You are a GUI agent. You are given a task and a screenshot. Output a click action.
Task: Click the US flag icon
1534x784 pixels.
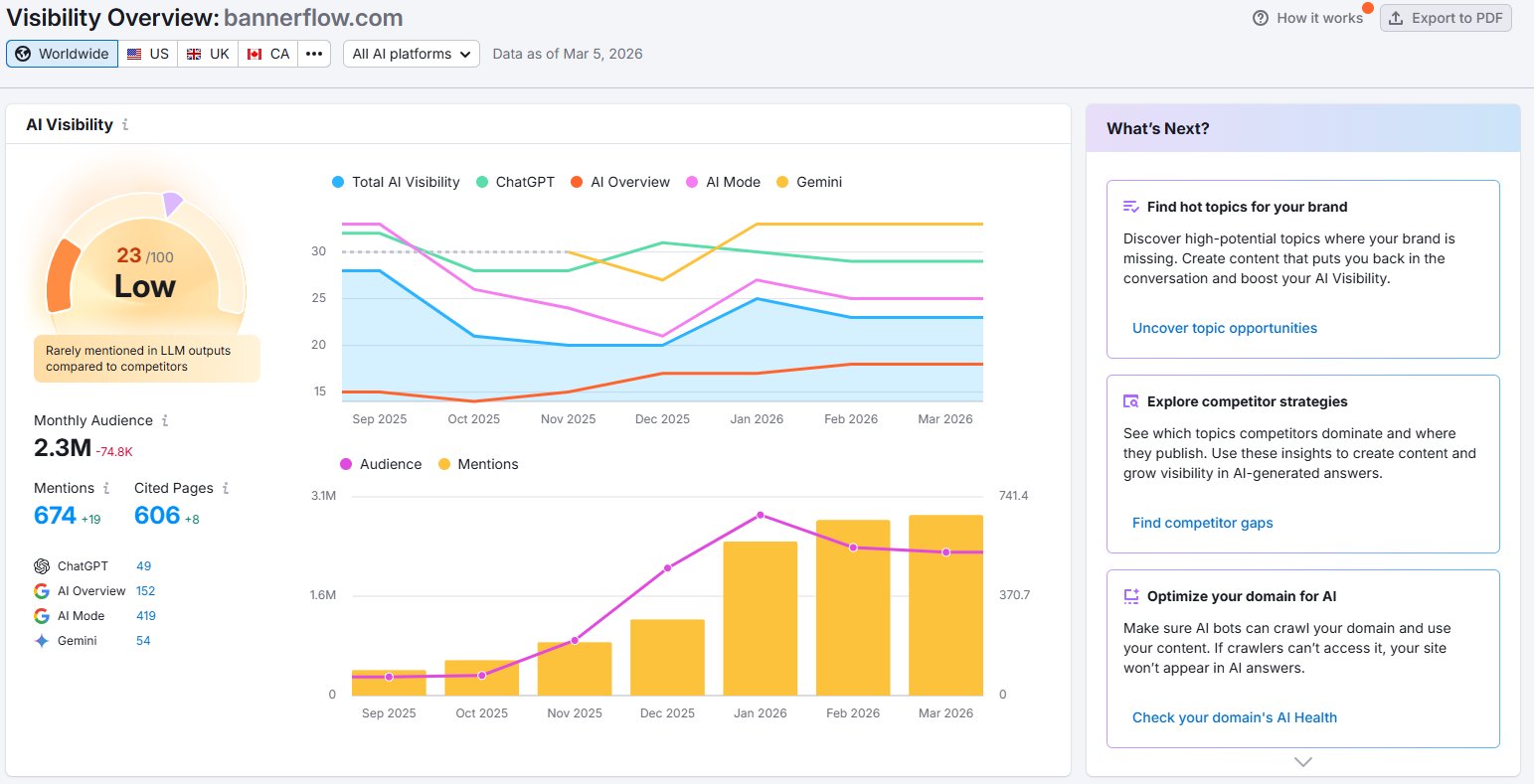(134, 54)
